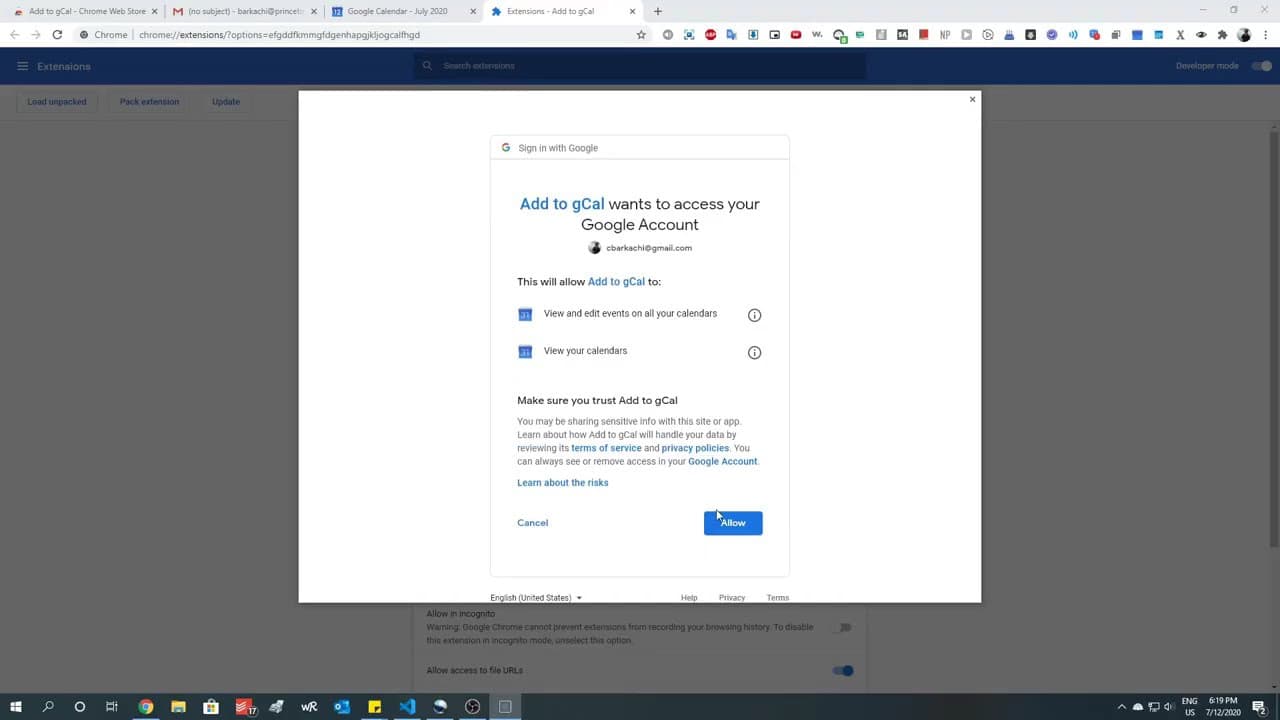Go back with the browser back arrow
Image resolution: width=1280 pixels, height=720 pixels.
tap(14, 35)
